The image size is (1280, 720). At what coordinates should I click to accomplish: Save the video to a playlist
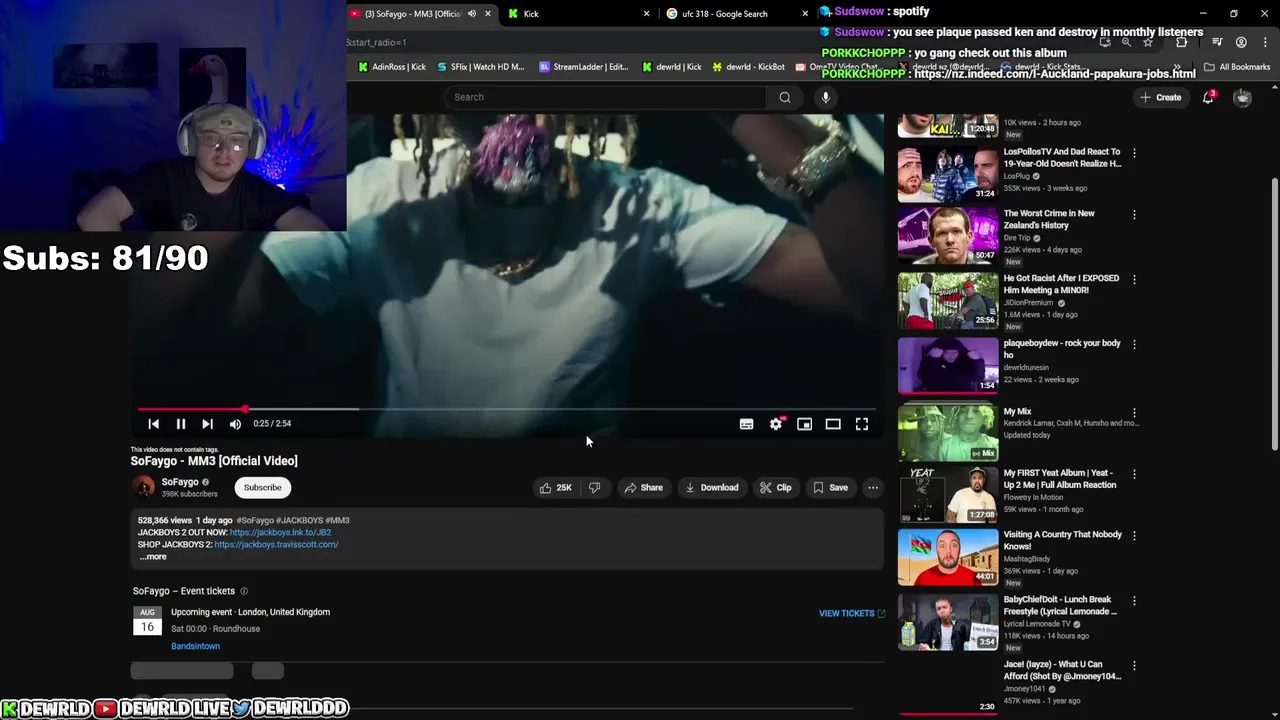click(x=830, y=488)
